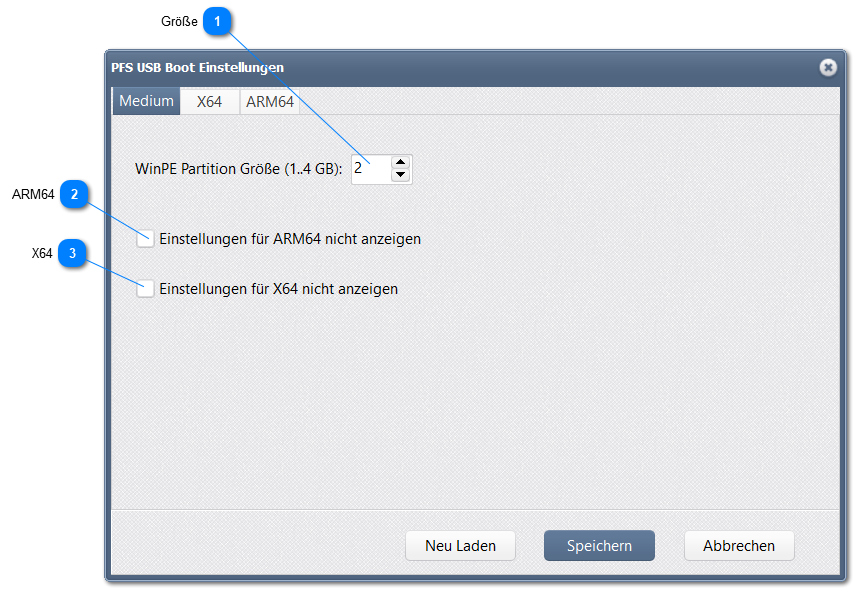Click the 'Größe' callout text above the dialog

point(179,21)
